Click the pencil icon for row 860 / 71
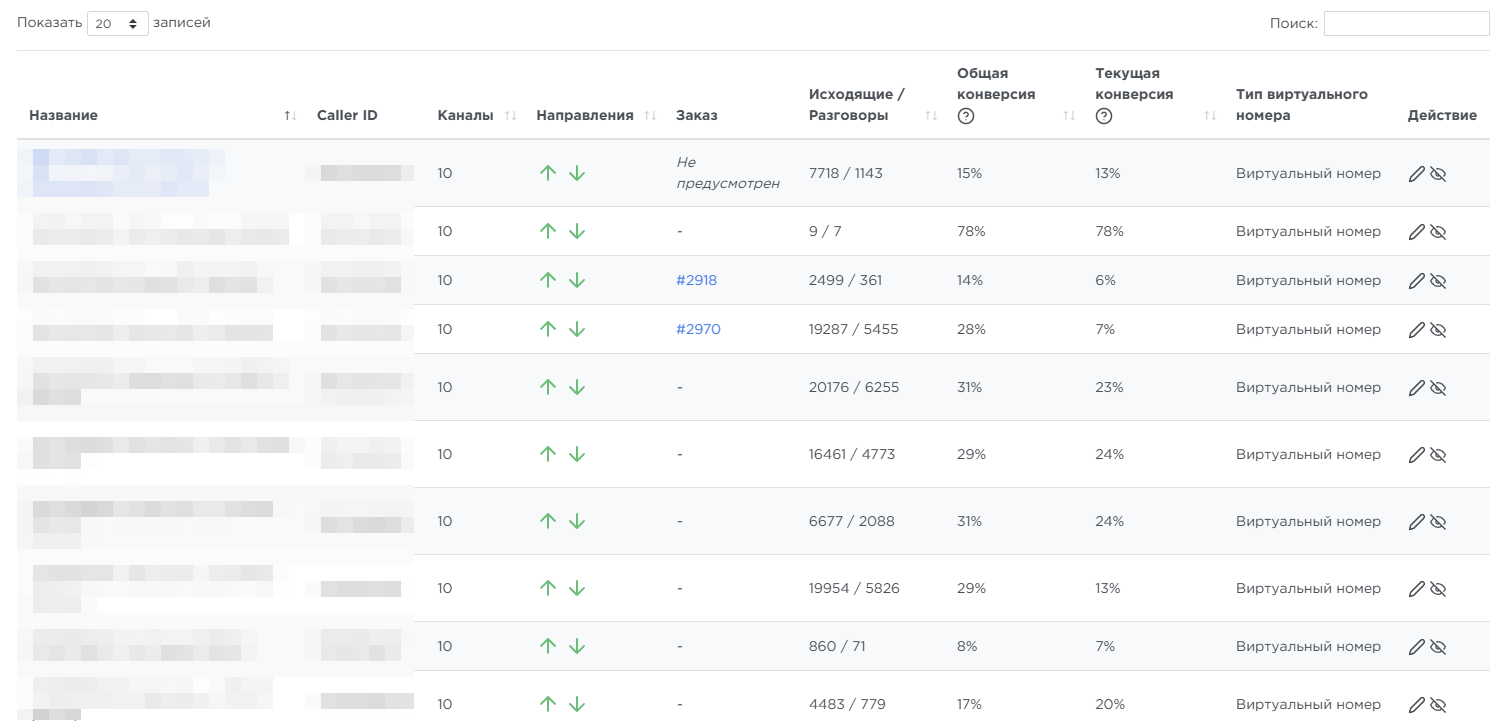Viewport: 1509px width, 728px height. pos(1416,647)
